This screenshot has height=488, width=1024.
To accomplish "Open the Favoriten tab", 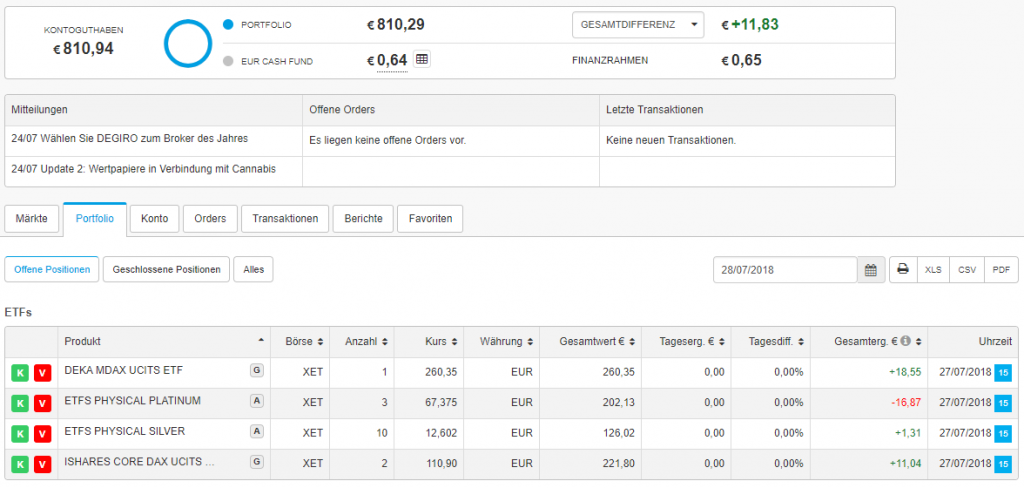I will [x=430, y=218].
